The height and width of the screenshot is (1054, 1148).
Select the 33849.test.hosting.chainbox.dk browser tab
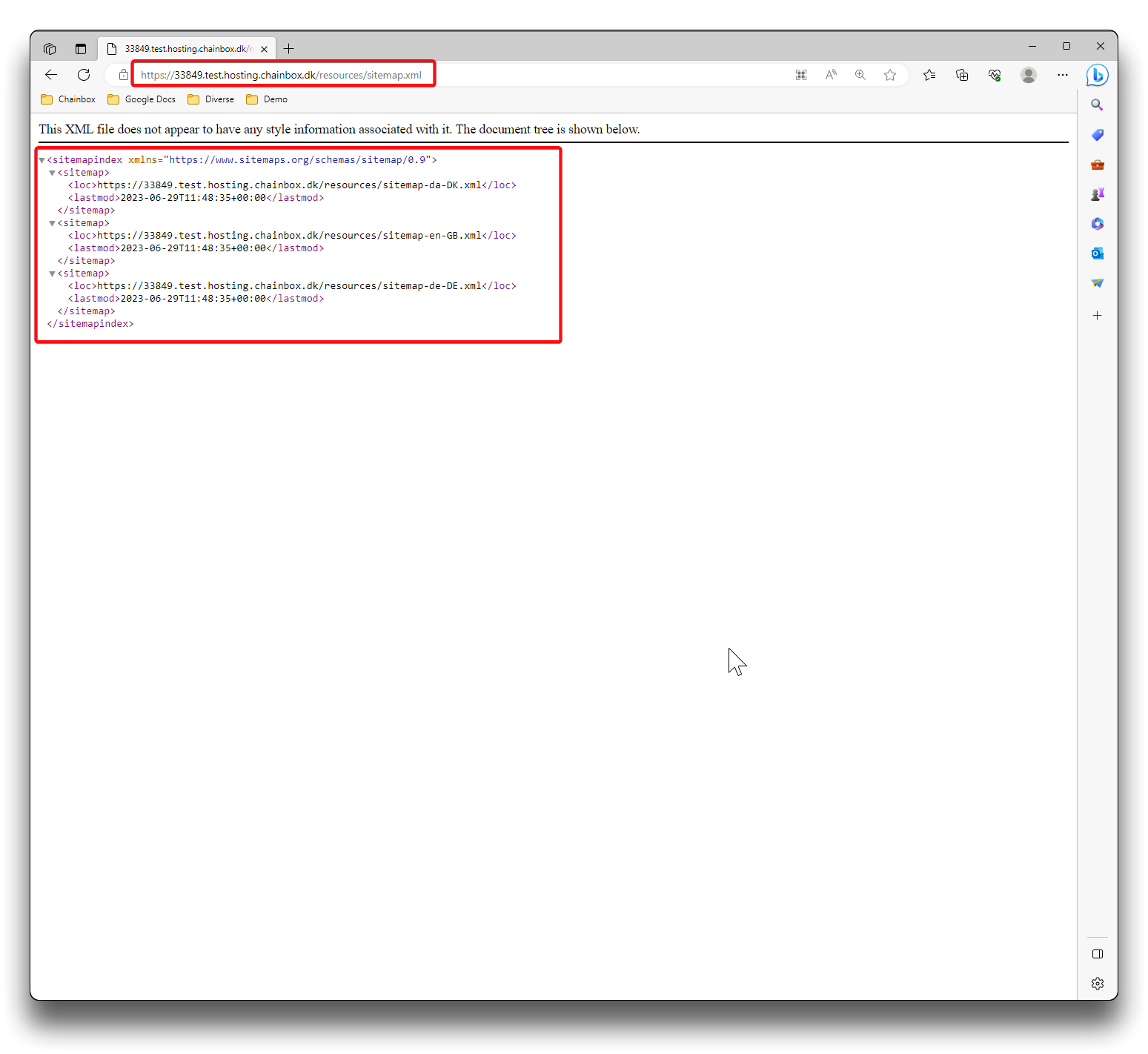tap(187, 49)
